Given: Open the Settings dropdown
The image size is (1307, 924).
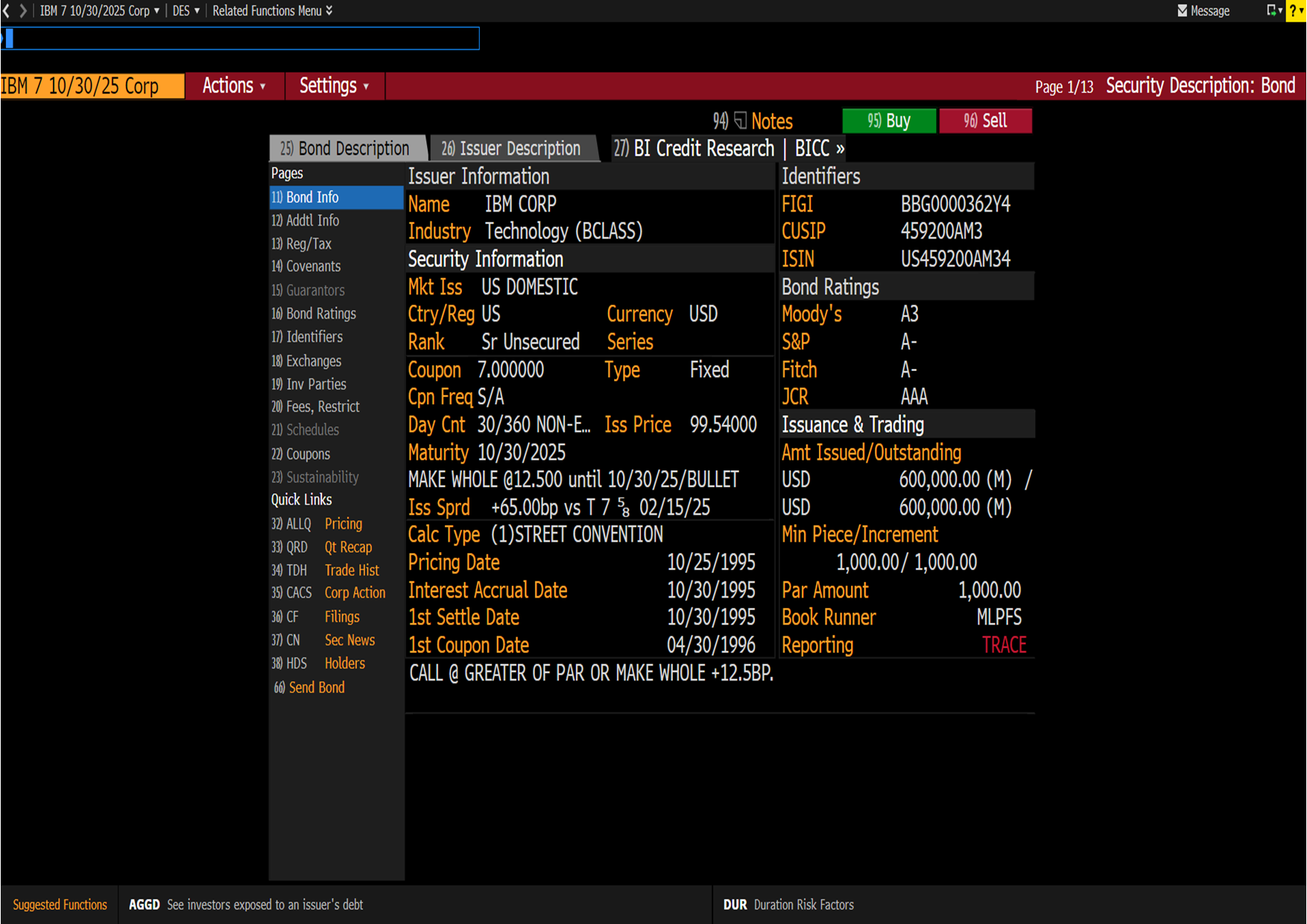Looking at the screenshot, I should point(334,86).
